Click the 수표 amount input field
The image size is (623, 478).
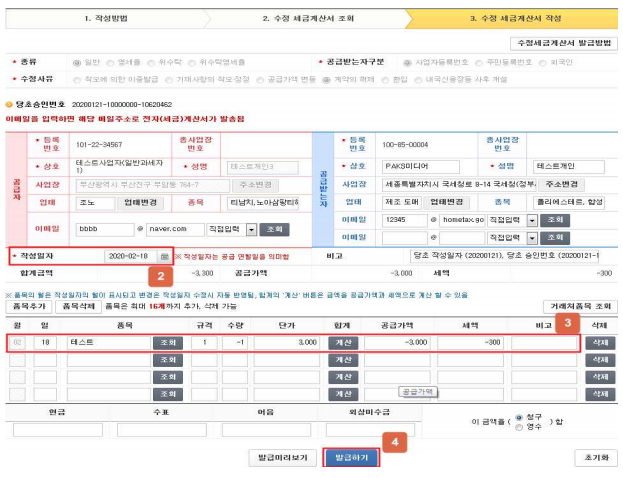[x=162, y=430]
